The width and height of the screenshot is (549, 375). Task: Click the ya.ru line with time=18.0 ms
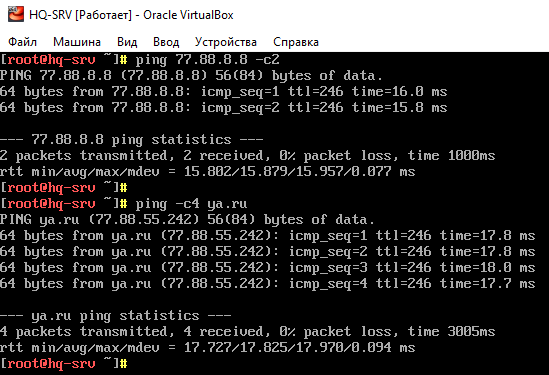tap(267, 268)
